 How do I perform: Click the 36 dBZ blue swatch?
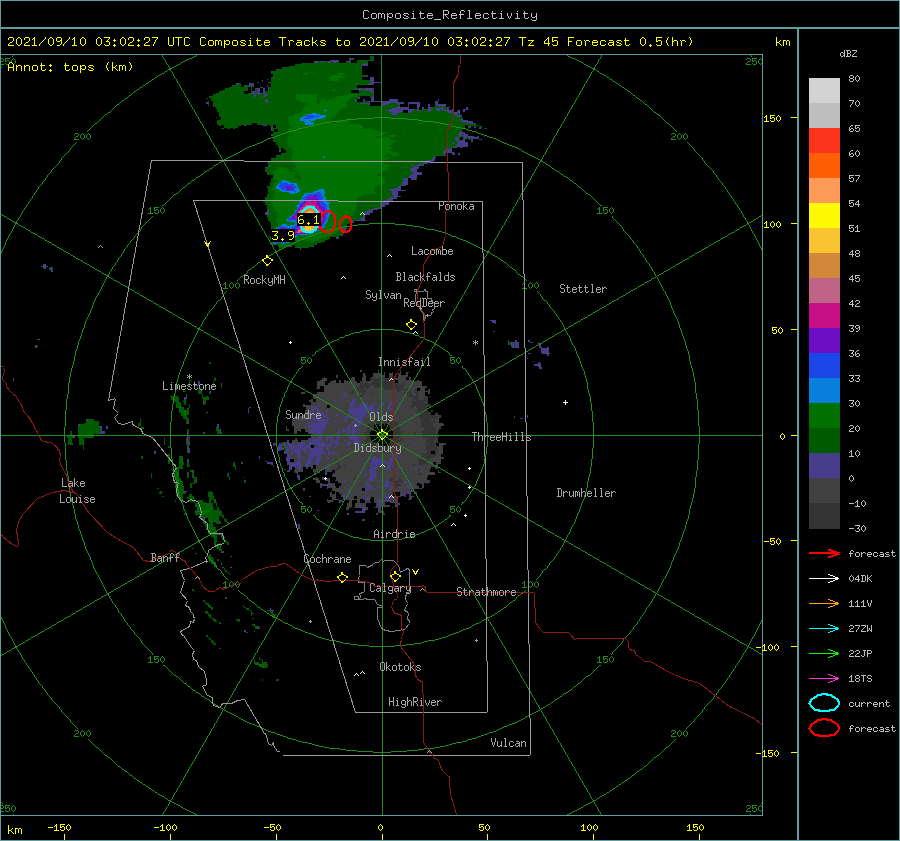click(x=824, y=366)
